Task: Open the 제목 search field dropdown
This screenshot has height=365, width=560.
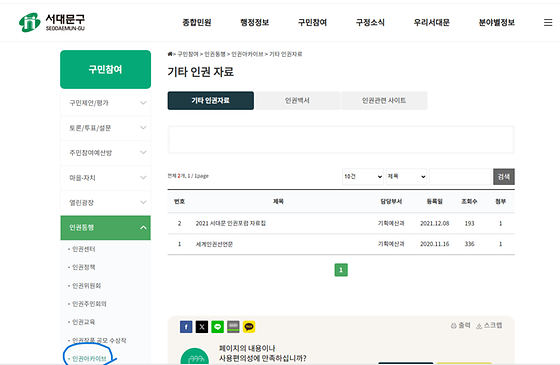Action: coord(406,176)
